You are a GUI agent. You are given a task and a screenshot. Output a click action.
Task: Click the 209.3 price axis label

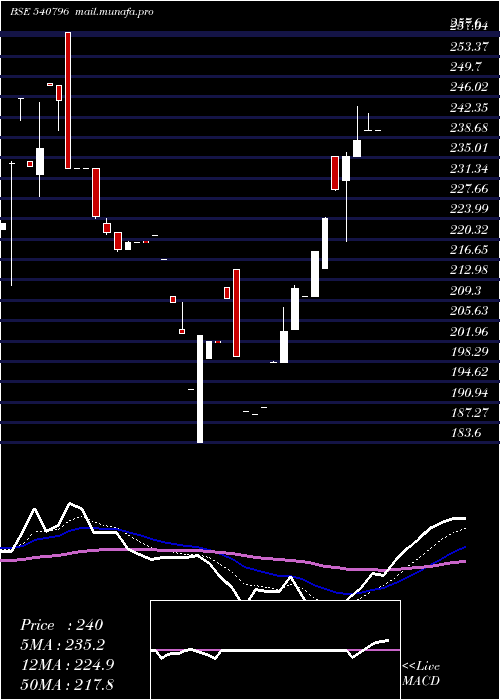pos(466,291)
